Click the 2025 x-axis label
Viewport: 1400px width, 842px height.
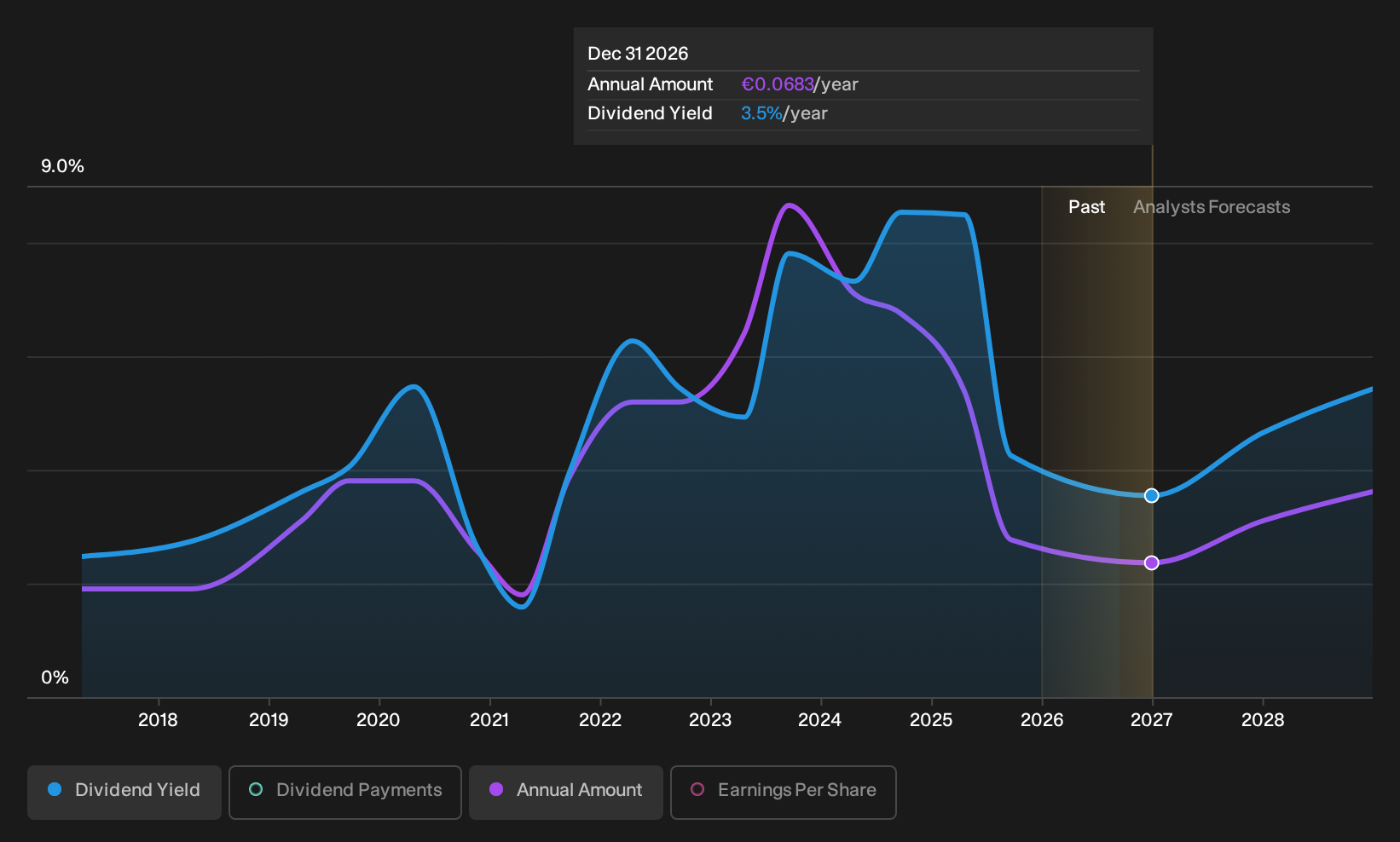[x=931, y=720]
